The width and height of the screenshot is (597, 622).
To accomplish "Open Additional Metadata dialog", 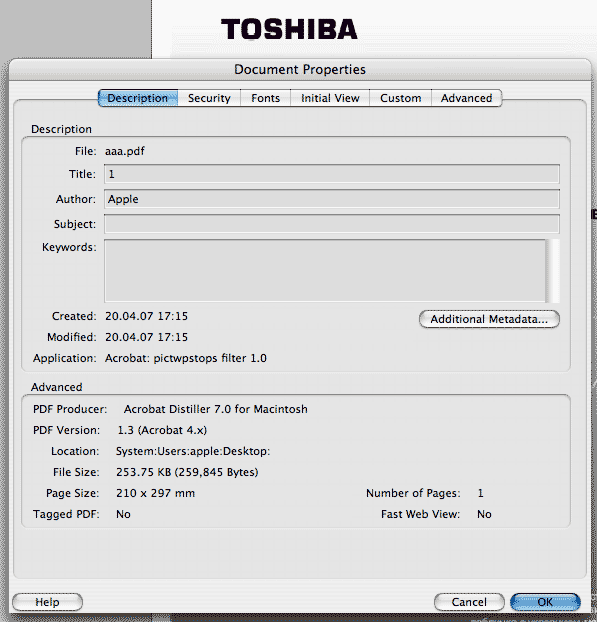I will 489,319.
